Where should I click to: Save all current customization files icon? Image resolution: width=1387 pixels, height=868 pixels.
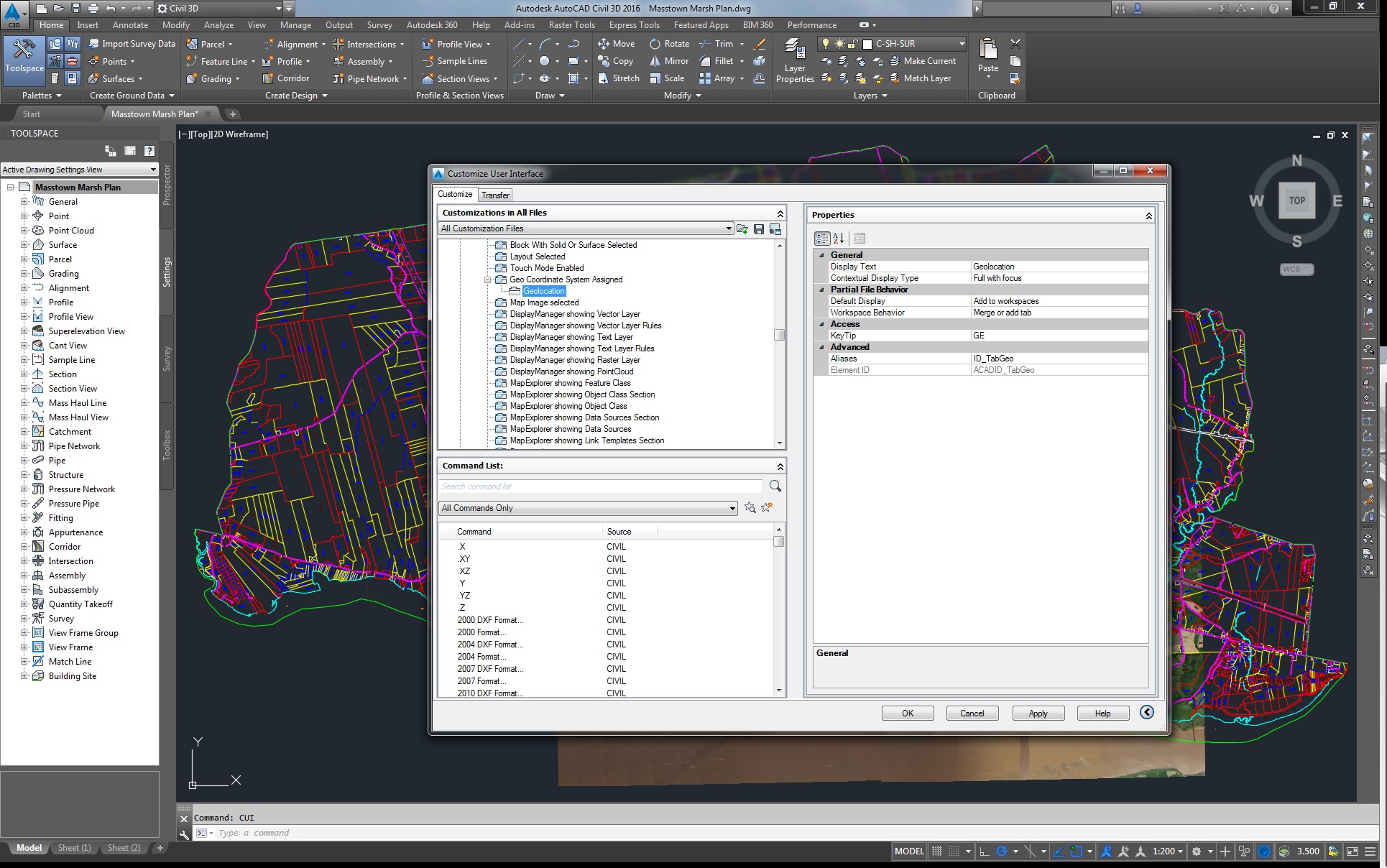pyautogui.click(x=759, y=229)
